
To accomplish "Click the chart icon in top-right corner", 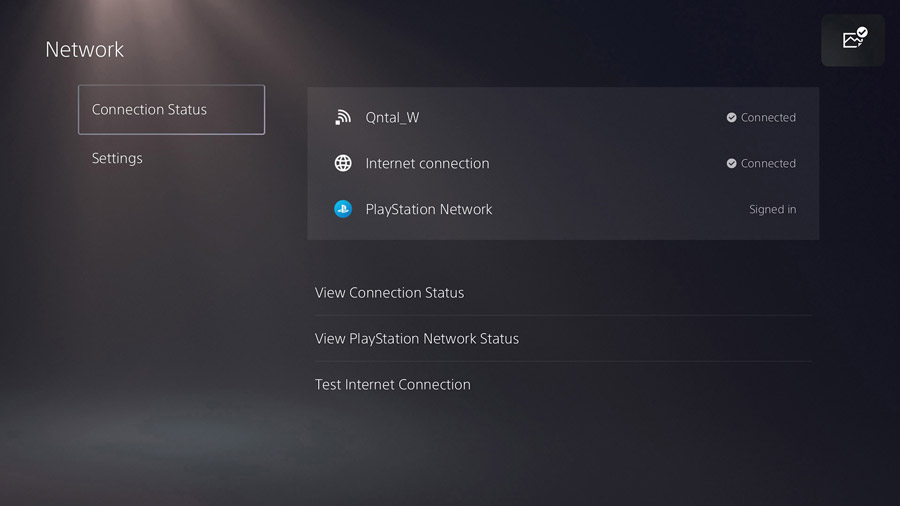I will tap(853, 40).
